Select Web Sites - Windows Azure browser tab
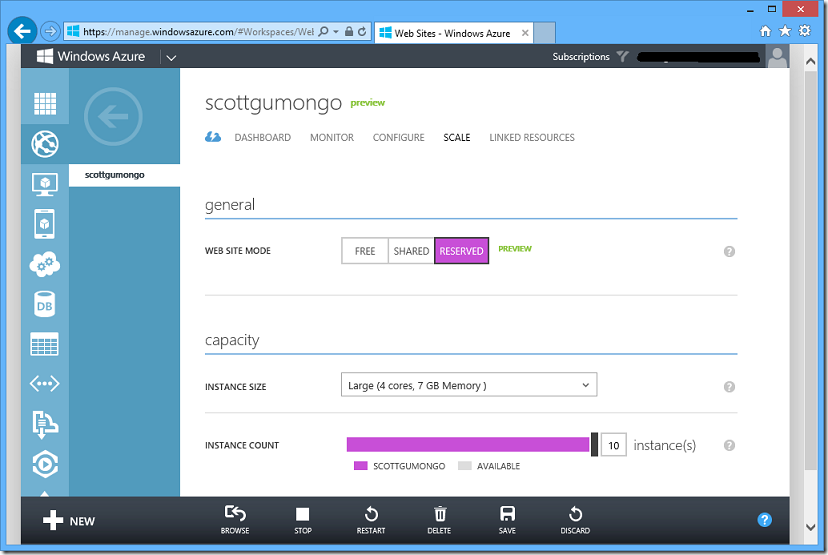Screen dimensions: 828x555 [x=452, y=33]
